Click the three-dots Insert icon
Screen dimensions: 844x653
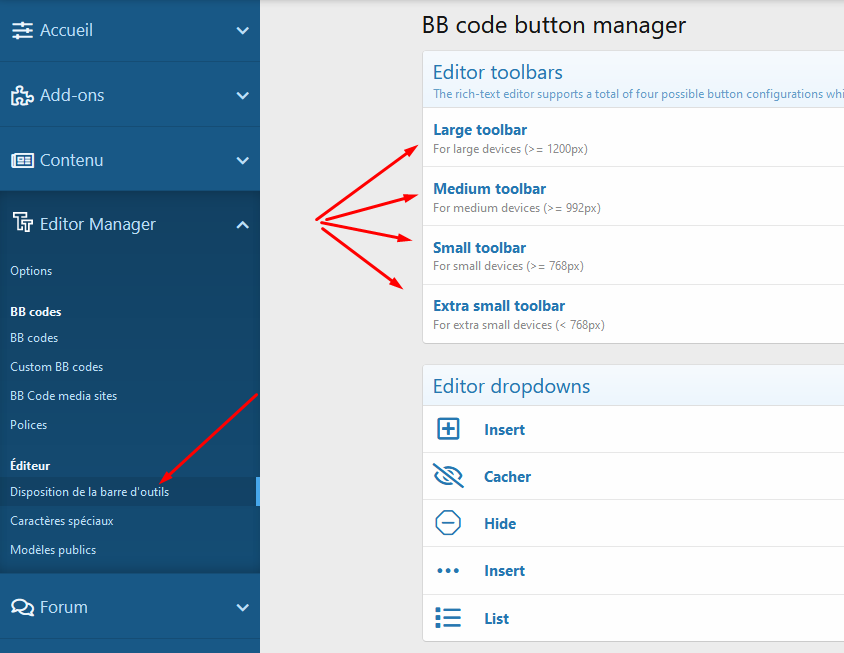(x=448, y=570)
